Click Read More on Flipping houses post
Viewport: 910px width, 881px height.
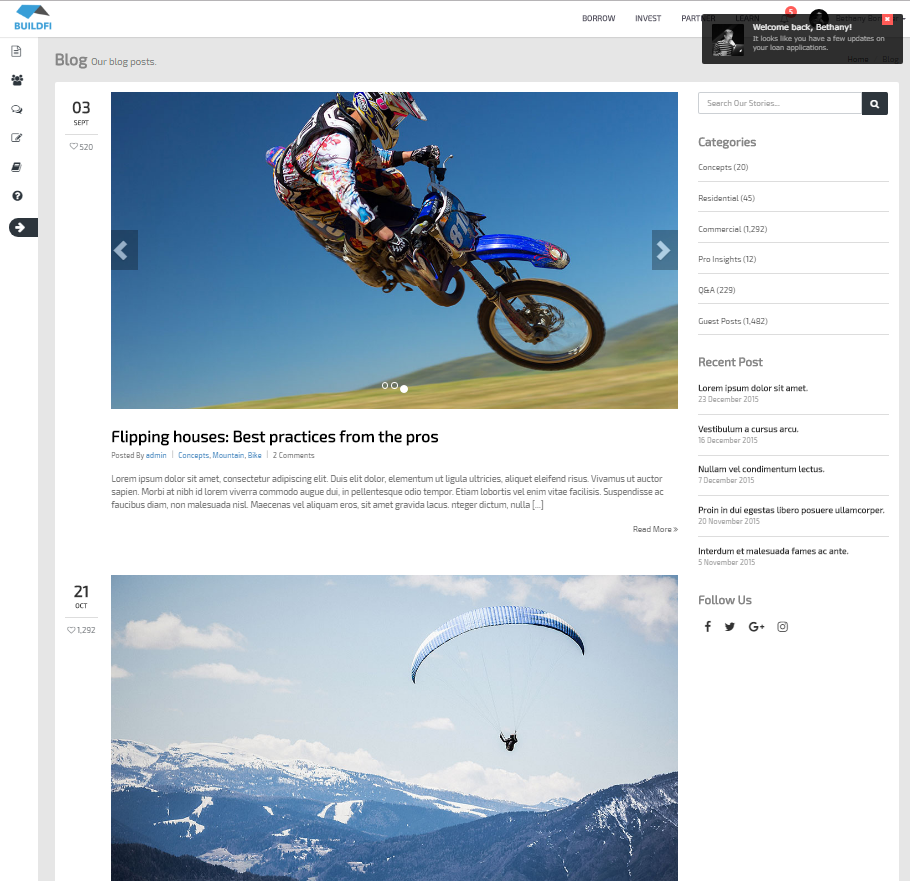655,529
